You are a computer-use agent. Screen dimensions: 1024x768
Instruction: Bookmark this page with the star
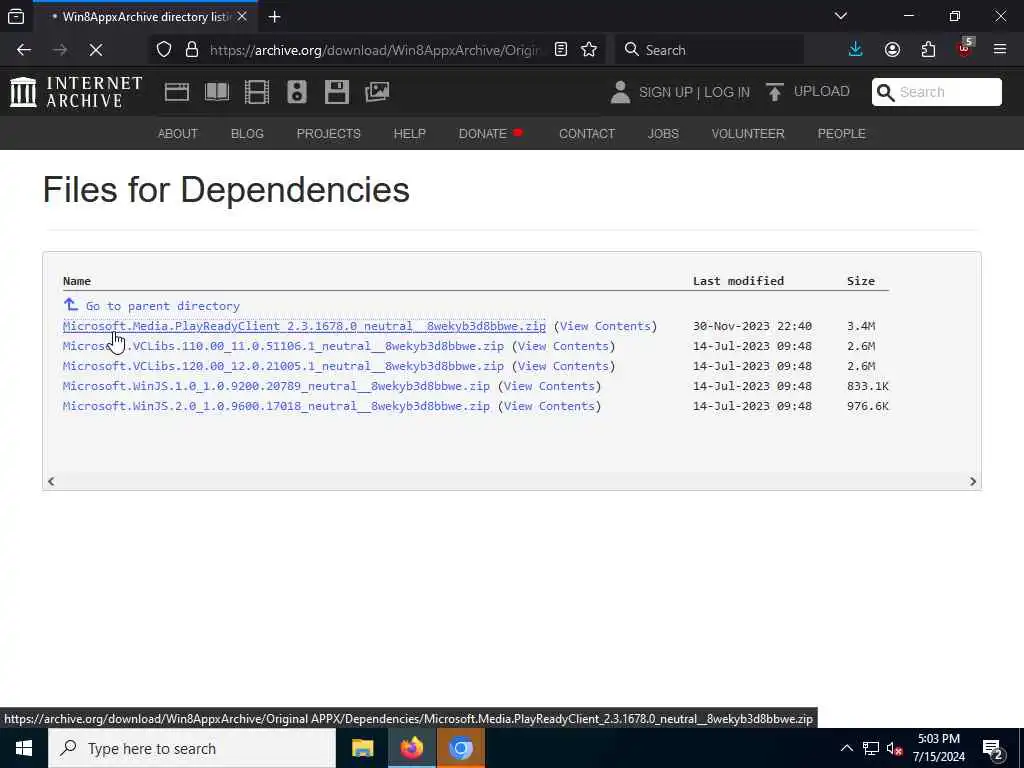pyautogui.click(x=589, y=50)
